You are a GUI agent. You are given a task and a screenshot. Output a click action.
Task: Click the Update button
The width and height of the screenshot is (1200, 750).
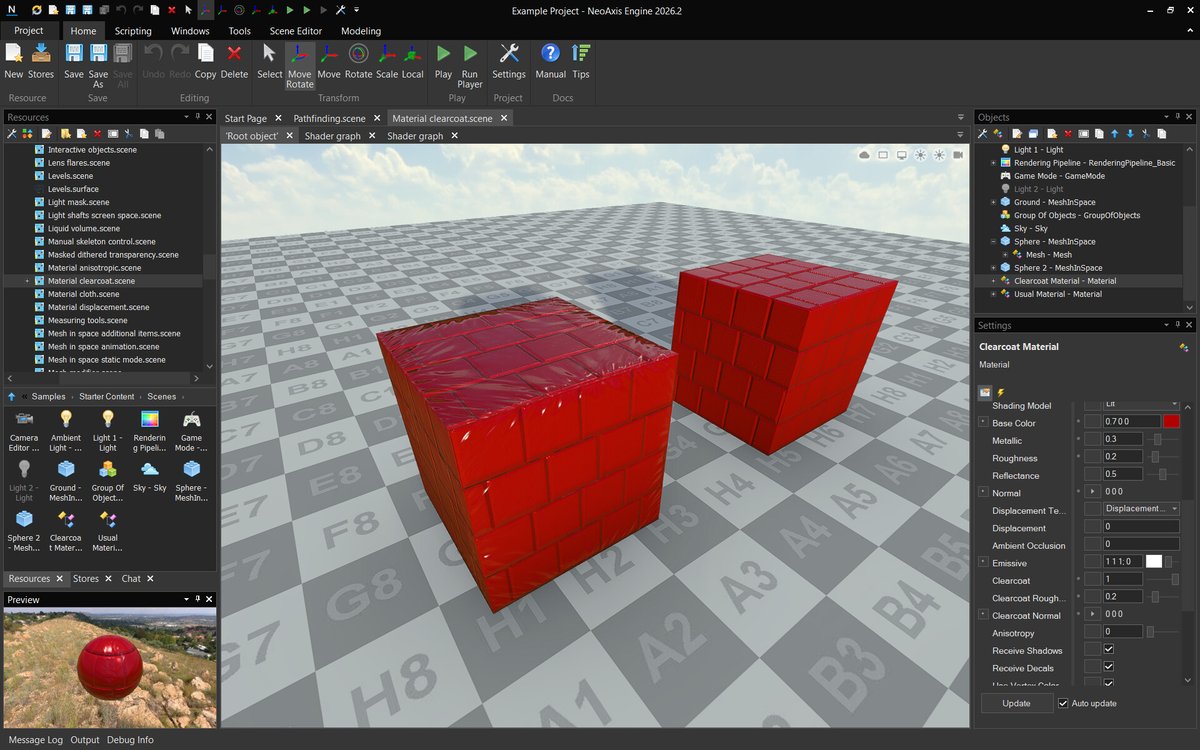[x=1016, y=703]
